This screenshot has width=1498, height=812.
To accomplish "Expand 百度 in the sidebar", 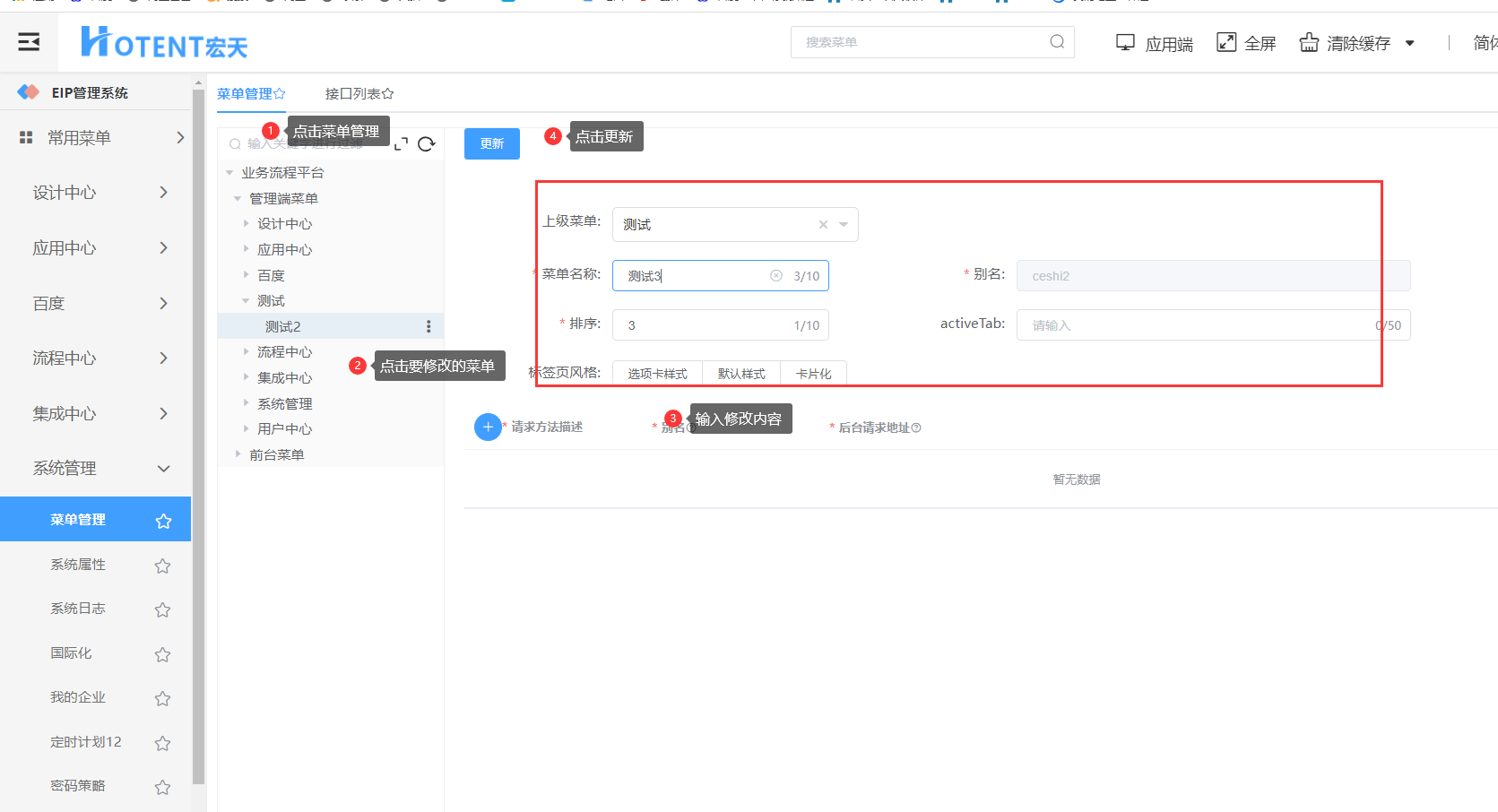I will [x=163, y=303].
